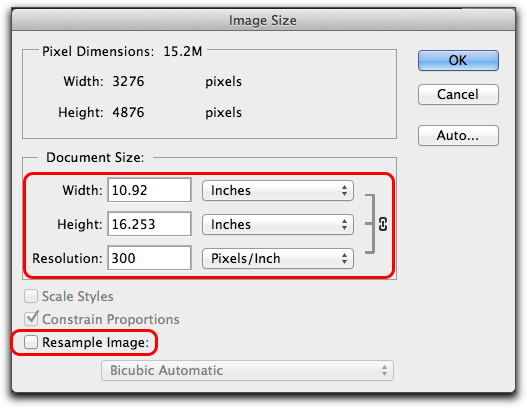The width and height of the screenshot is (527, 408).
Task: Confirm with the OK button
Action: point(458,60)
